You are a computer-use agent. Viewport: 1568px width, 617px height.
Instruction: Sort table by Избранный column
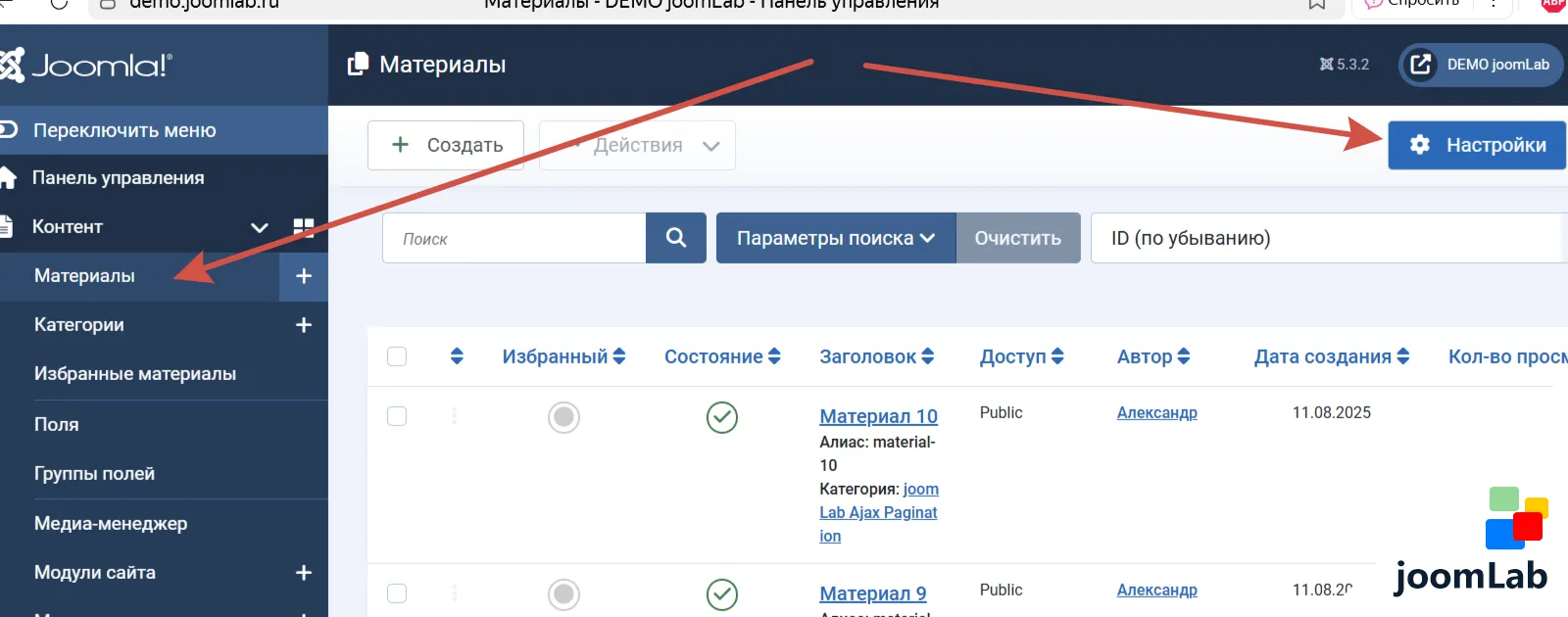pyautogui.click(x=563, y=356)
